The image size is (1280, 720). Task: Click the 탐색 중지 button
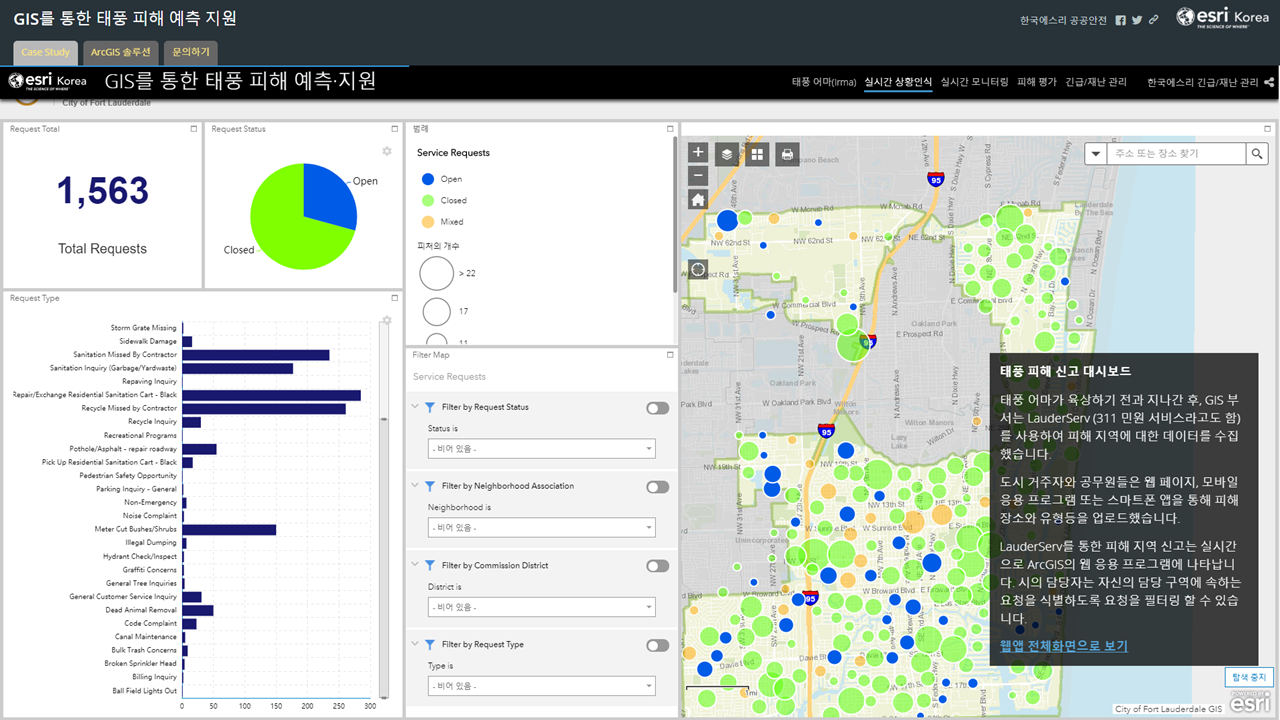coord(1249,677)
